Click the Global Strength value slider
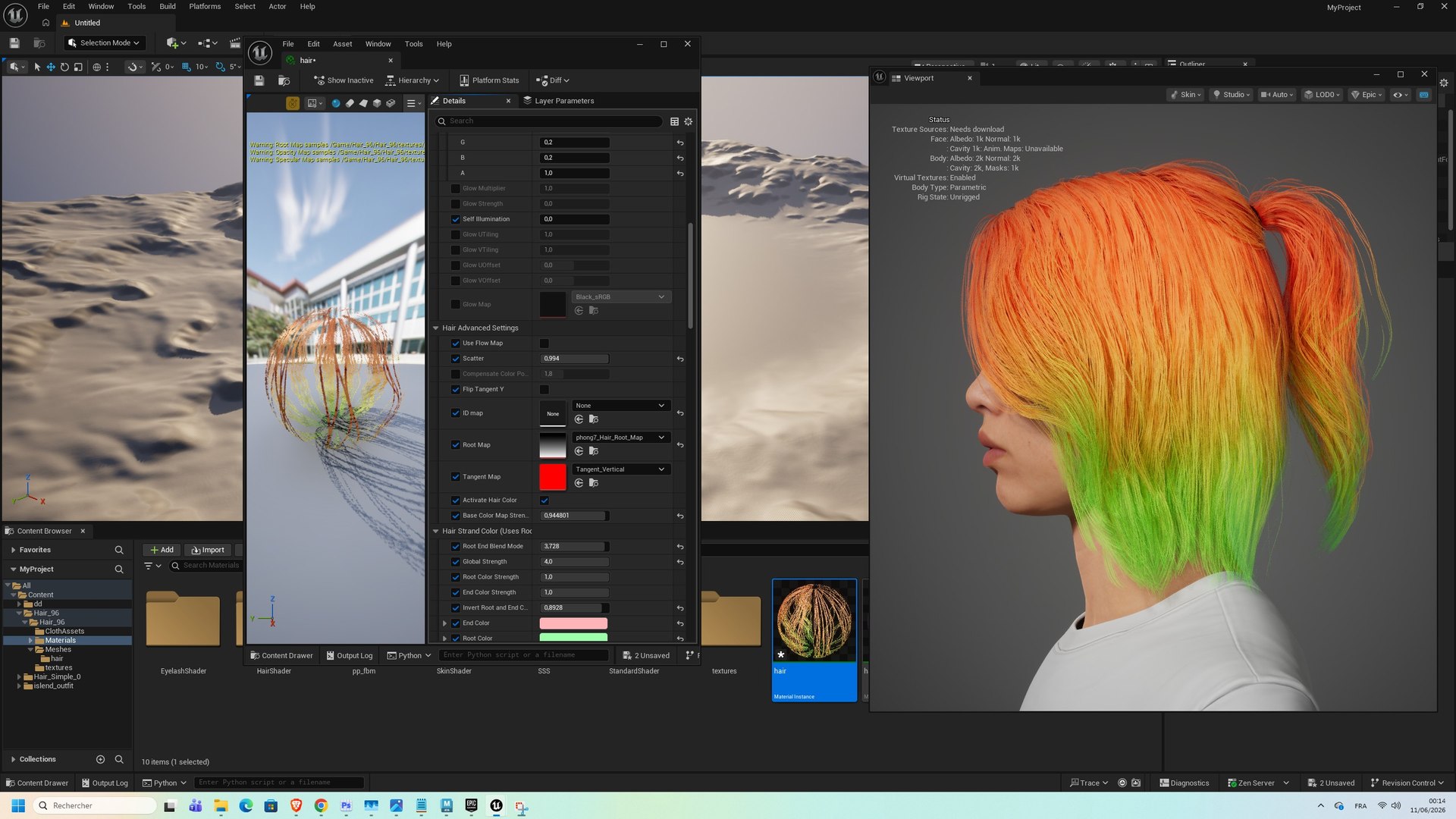The width and height of the screenshot is (1456, 819). pos(575,562)
